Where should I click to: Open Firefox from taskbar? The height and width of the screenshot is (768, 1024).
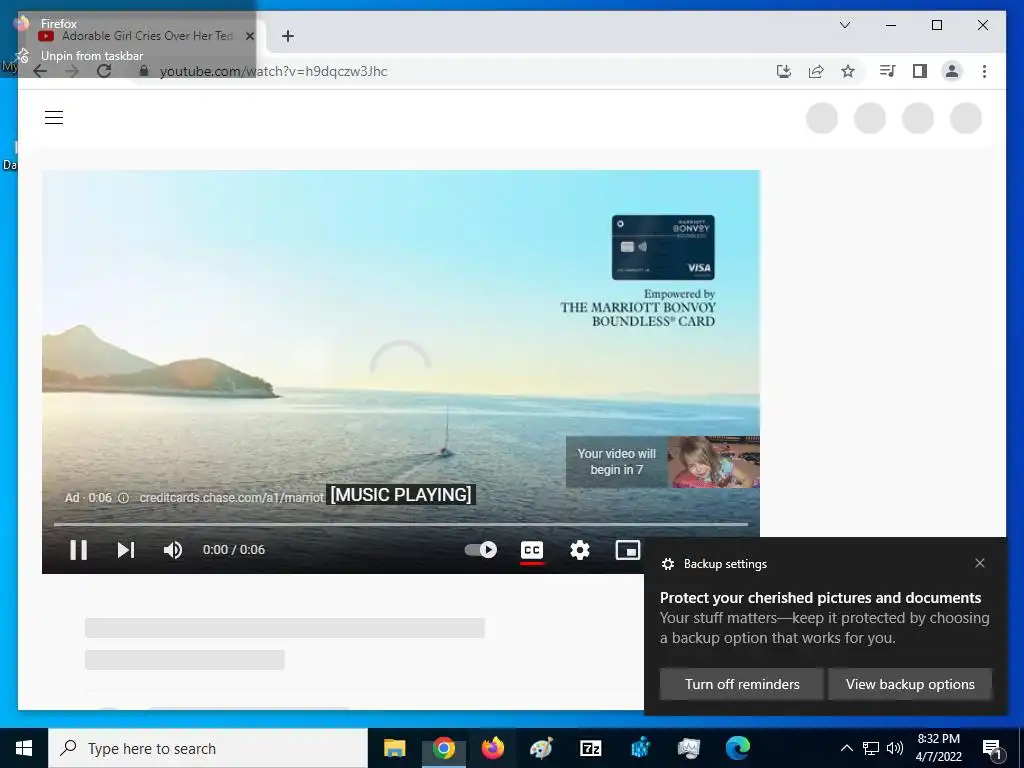(x=493, y=748)
